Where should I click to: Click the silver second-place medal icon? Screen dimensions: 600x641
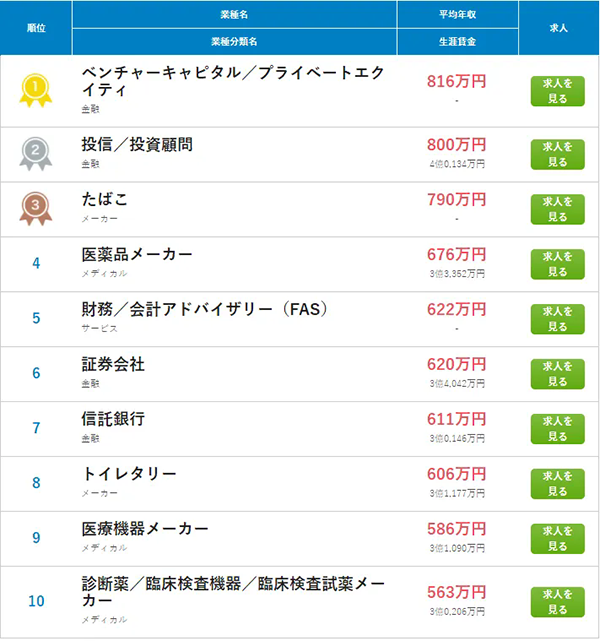(36, 154)
